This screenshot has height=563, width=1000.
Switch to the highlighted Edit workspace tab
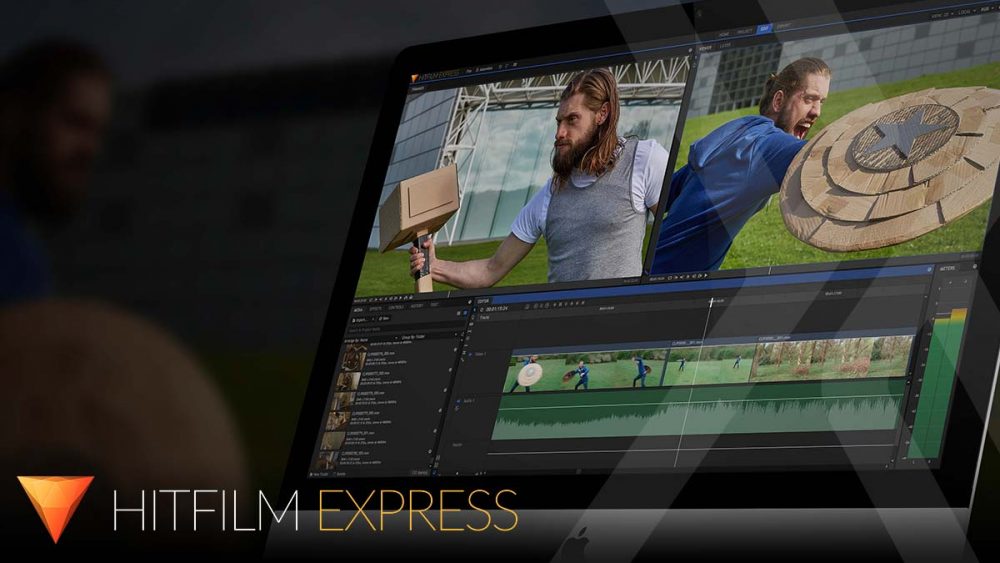pyautogui.click(x=764, y=29)
